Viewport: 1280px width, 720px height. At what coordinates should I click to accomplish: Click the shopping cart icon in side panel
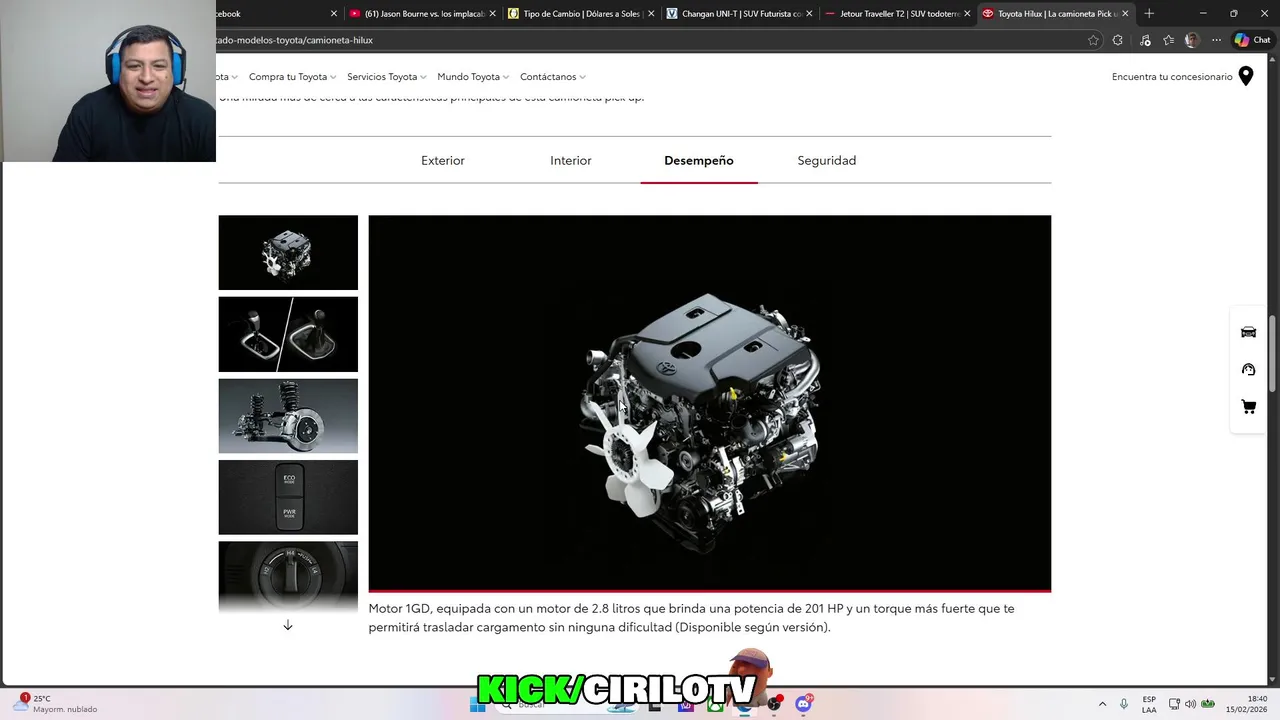1248,407
